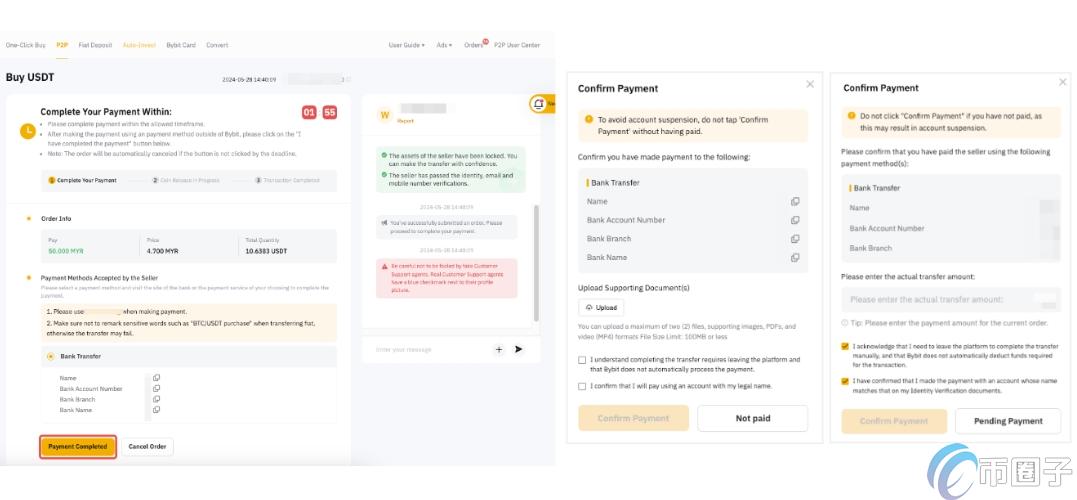Uncheck the 'I acknowledge that I need' checkbox
Image resolution: width=1077 pixels, height=500 pixels.
846,346
